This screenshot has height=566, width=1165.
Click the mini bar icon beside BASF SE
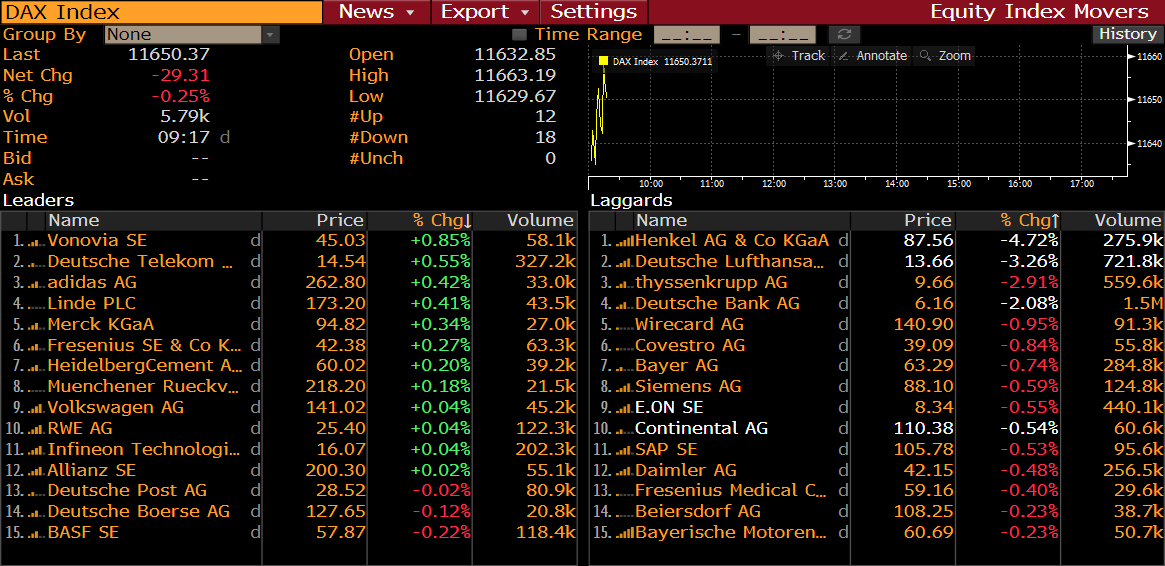(36, 533)
